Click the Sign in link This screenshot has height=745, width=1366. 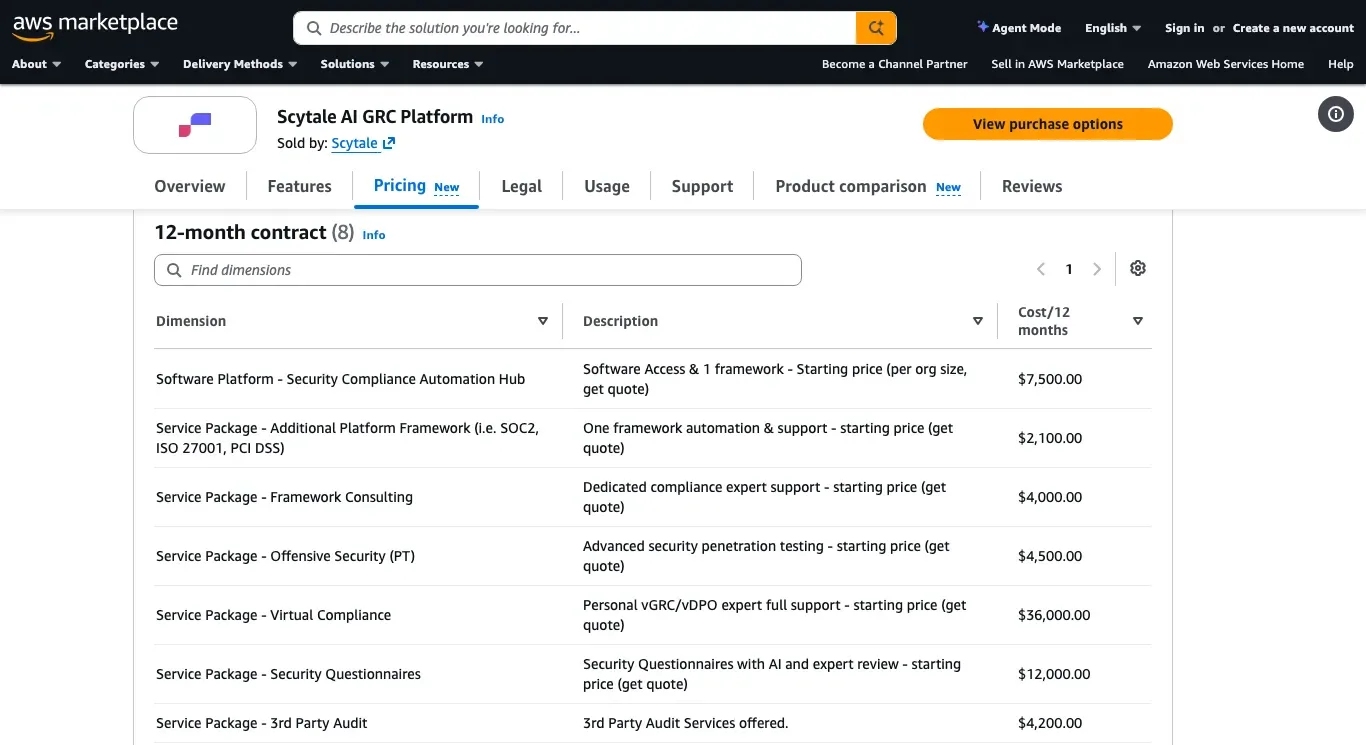1184,28
